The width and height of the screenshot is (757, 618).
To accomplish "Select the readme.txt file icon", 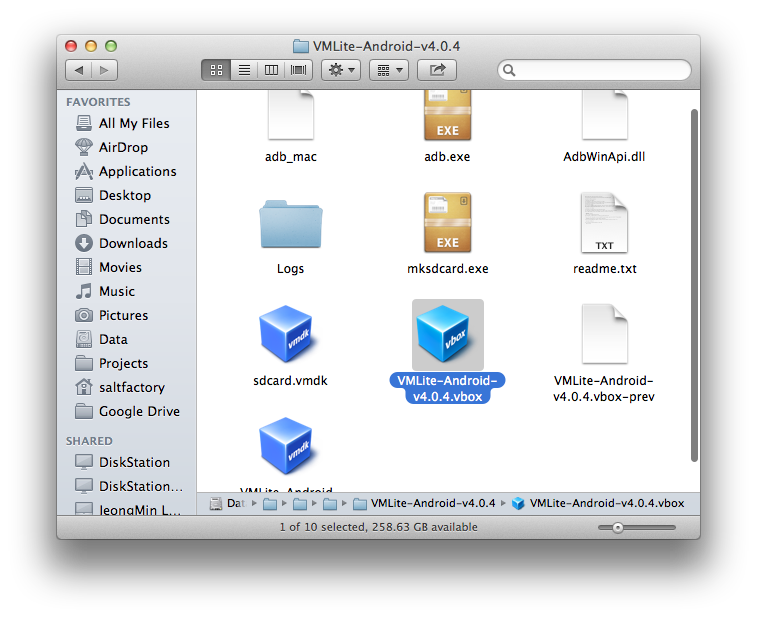I will 604,223.
